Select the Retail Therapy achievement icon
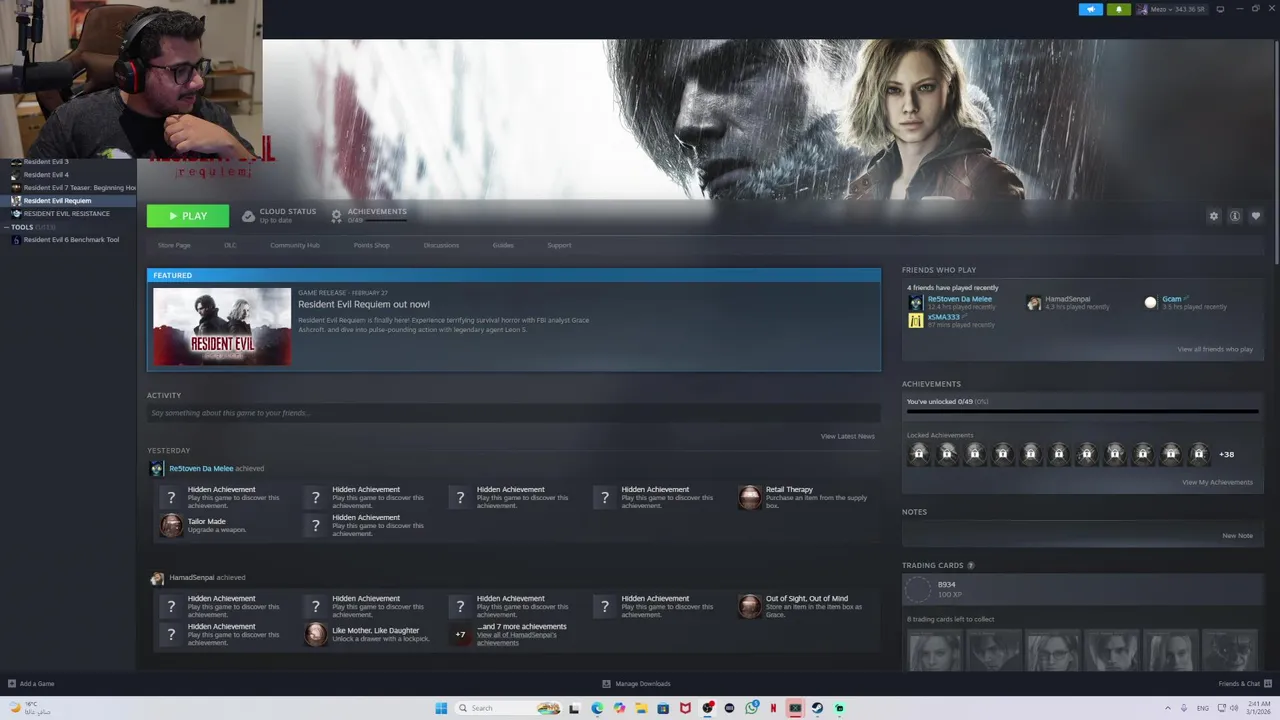This screenshot has width=1280, height=720. pyautogui.click(x=750, y=498)
